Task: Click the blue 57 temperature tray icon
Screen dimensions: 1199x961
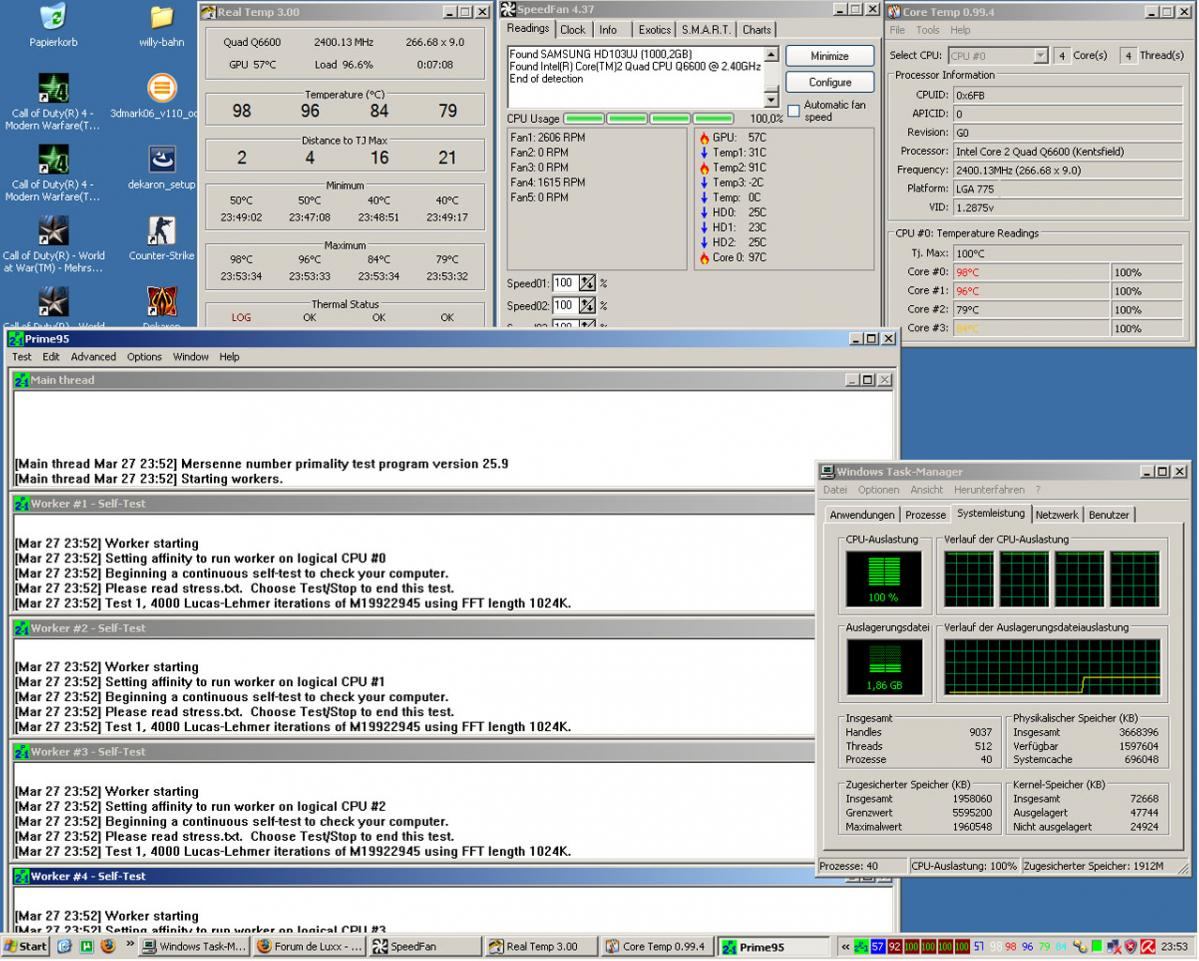Action: click(877, 946)
